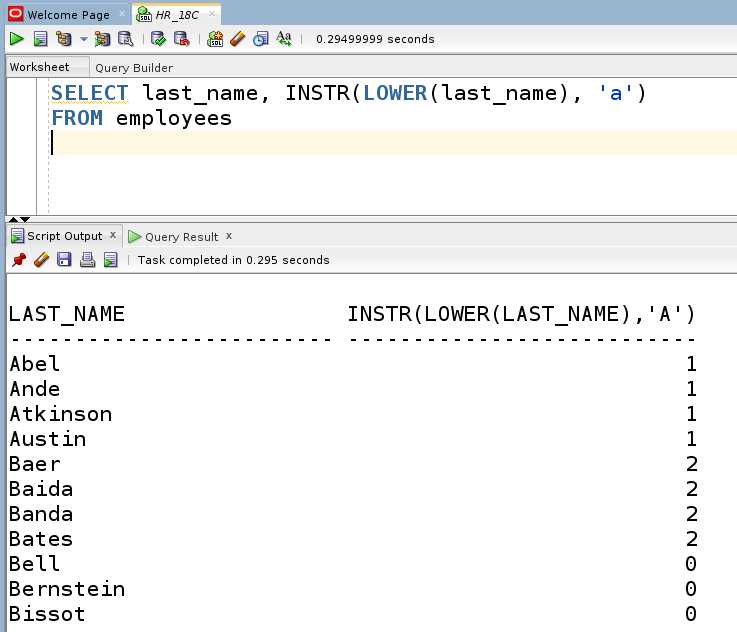Click the Run Script icon
737x632 pixels.
point(40,39)
